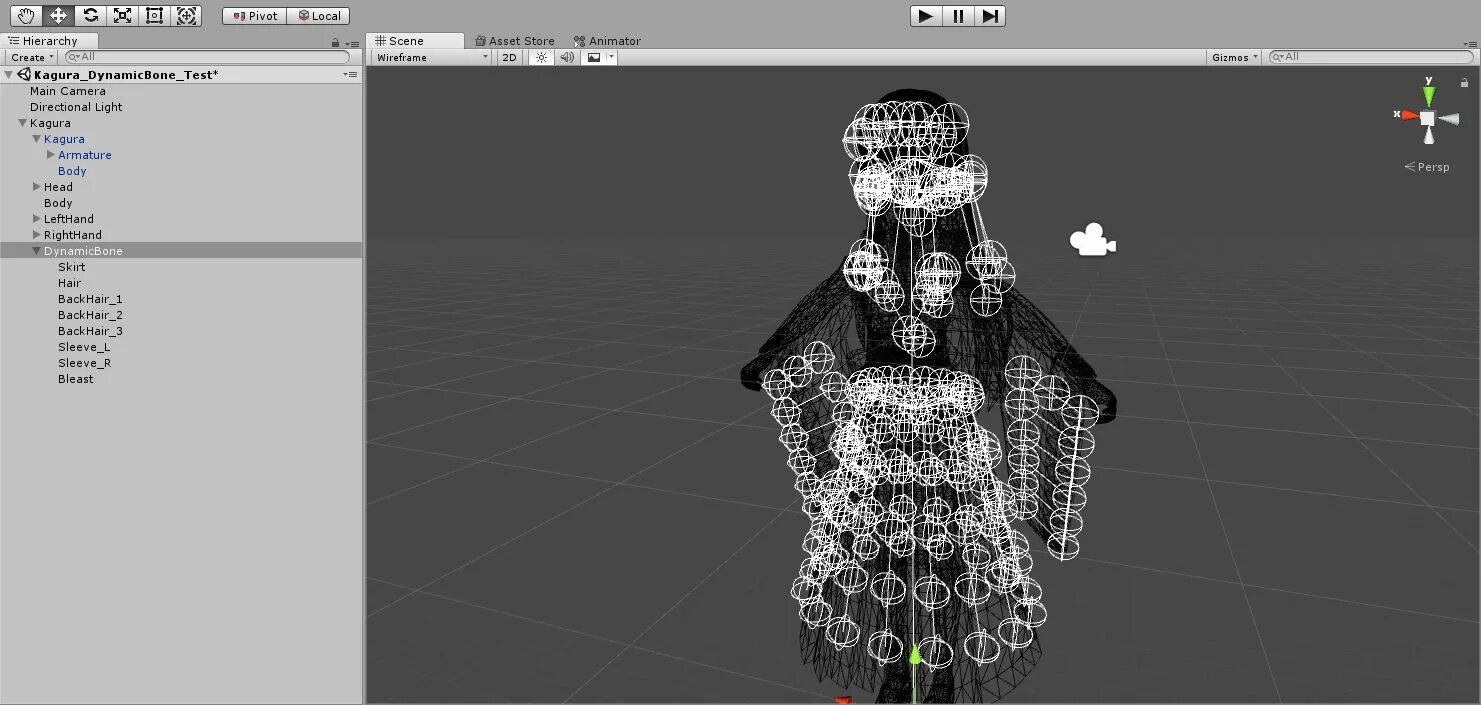Select Main Camera in Hierarchy
The height and width of the screenshot is (705, 1481).
click(x=68, y=91)
